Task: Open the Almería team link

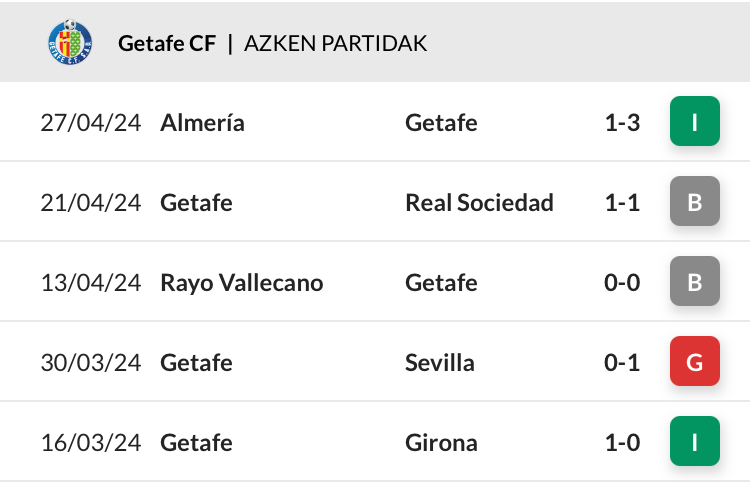Action: tap(202, 122)
